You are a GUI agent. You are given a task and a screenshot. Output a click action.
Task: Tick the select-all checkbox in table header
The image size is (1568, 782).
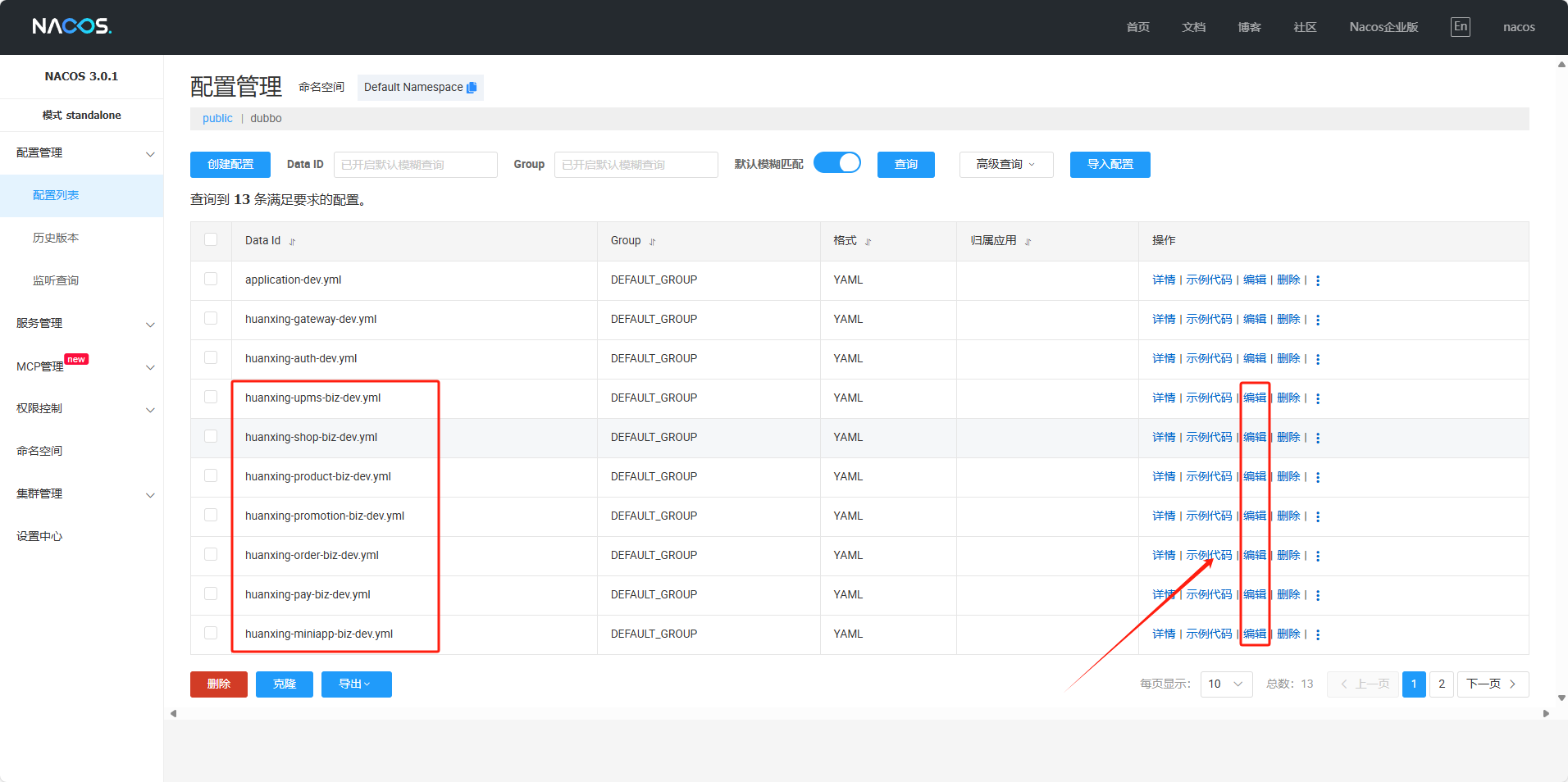(211, 239)
